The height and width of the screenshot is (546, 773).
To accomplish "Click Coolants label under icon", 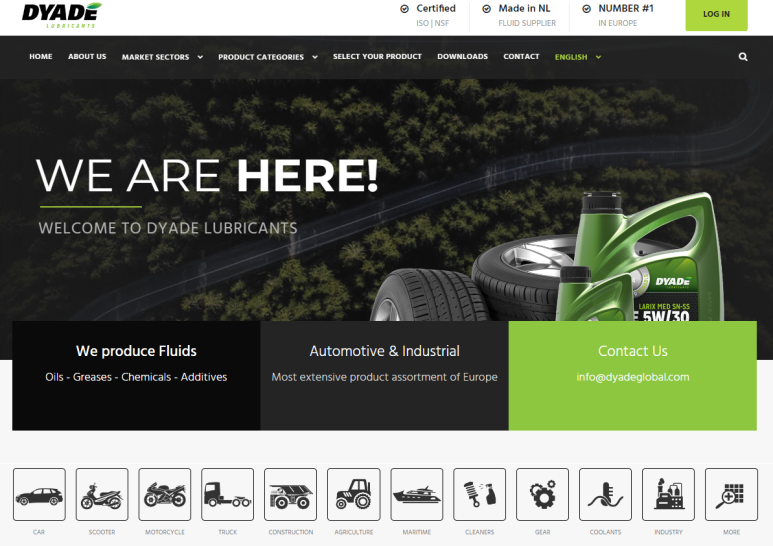I will [605, 532].
